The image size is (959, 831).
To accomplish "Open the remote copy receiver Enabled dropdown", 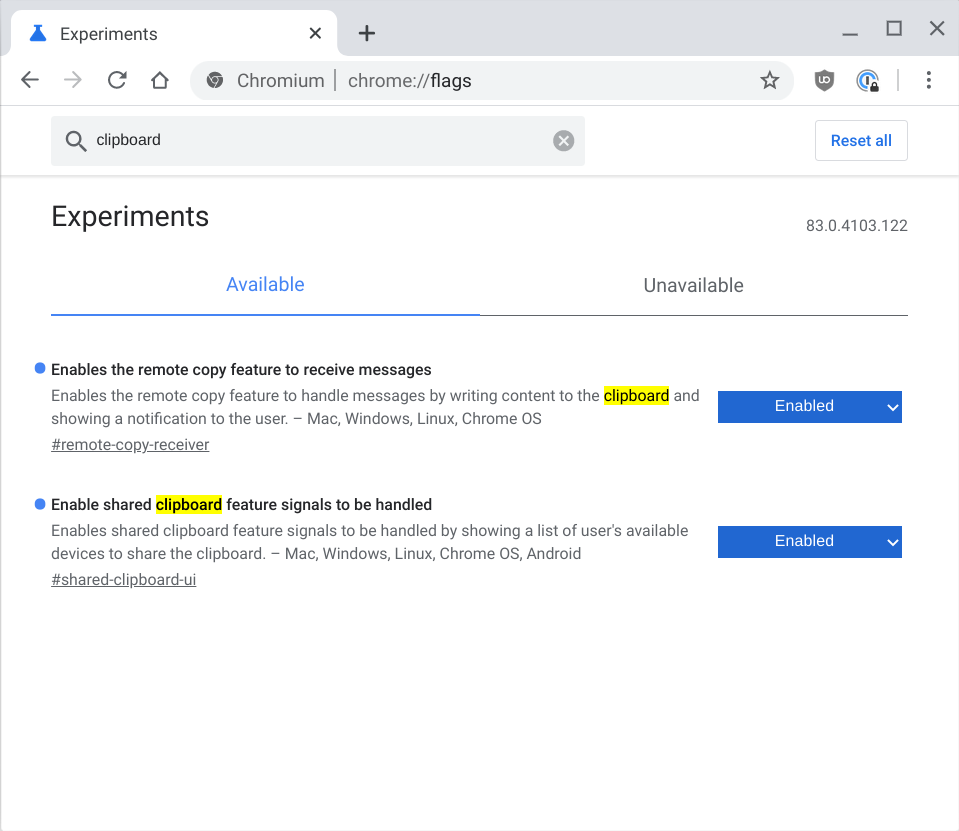I will [810, 407].
